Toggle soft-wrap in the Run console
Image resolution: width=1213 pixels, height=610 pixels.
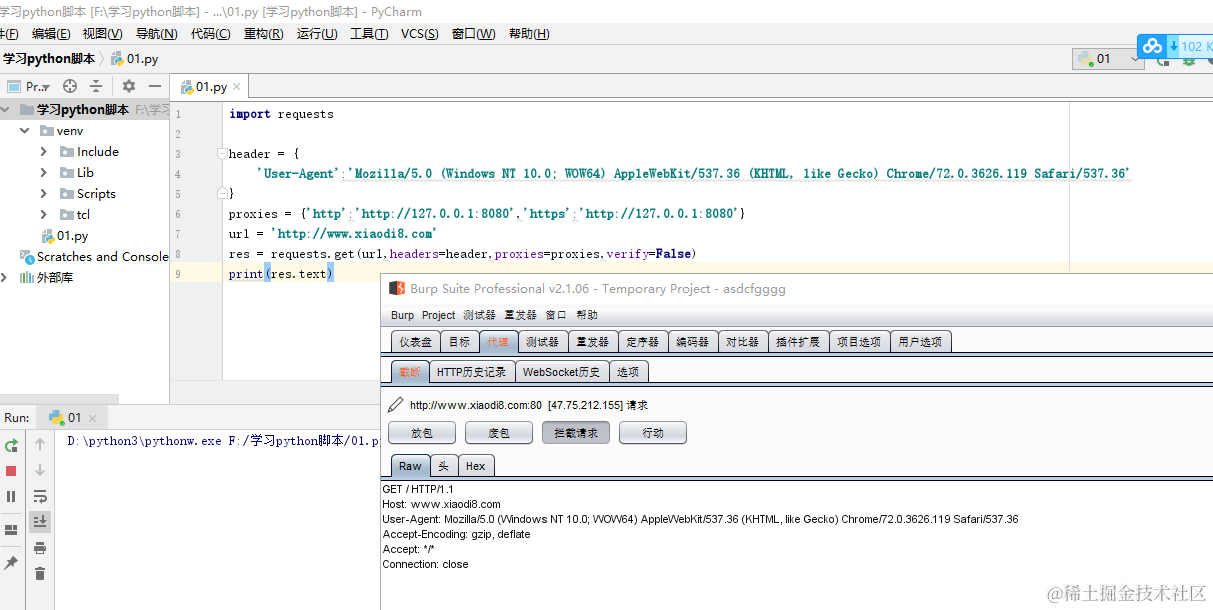click(40, 496)
